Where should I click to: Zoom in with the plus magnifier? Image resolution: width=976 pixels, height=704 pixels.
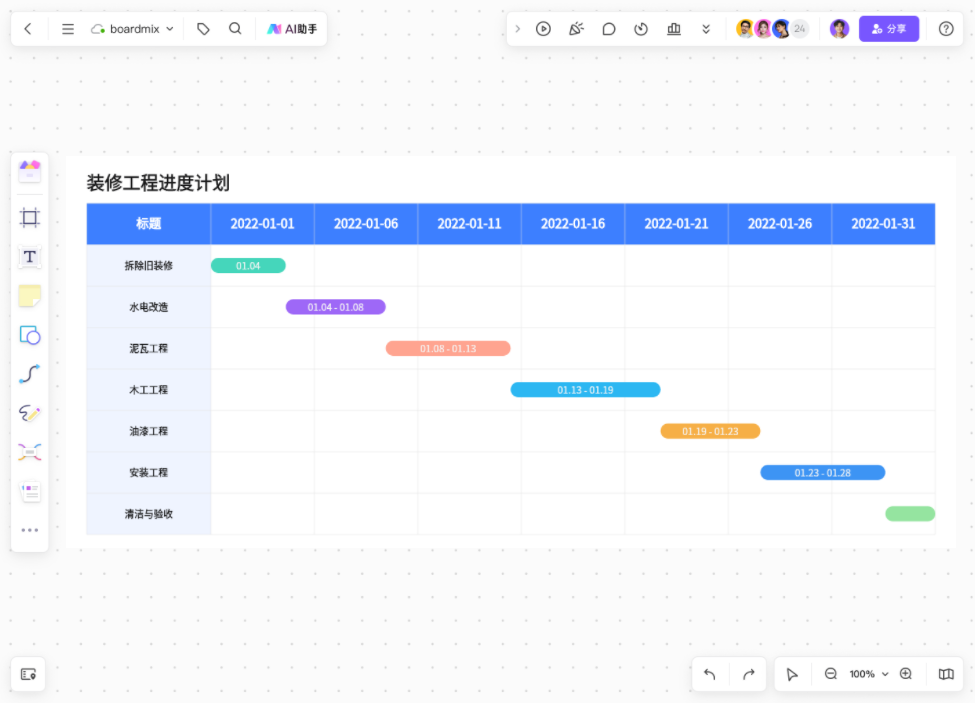[906, 674]
